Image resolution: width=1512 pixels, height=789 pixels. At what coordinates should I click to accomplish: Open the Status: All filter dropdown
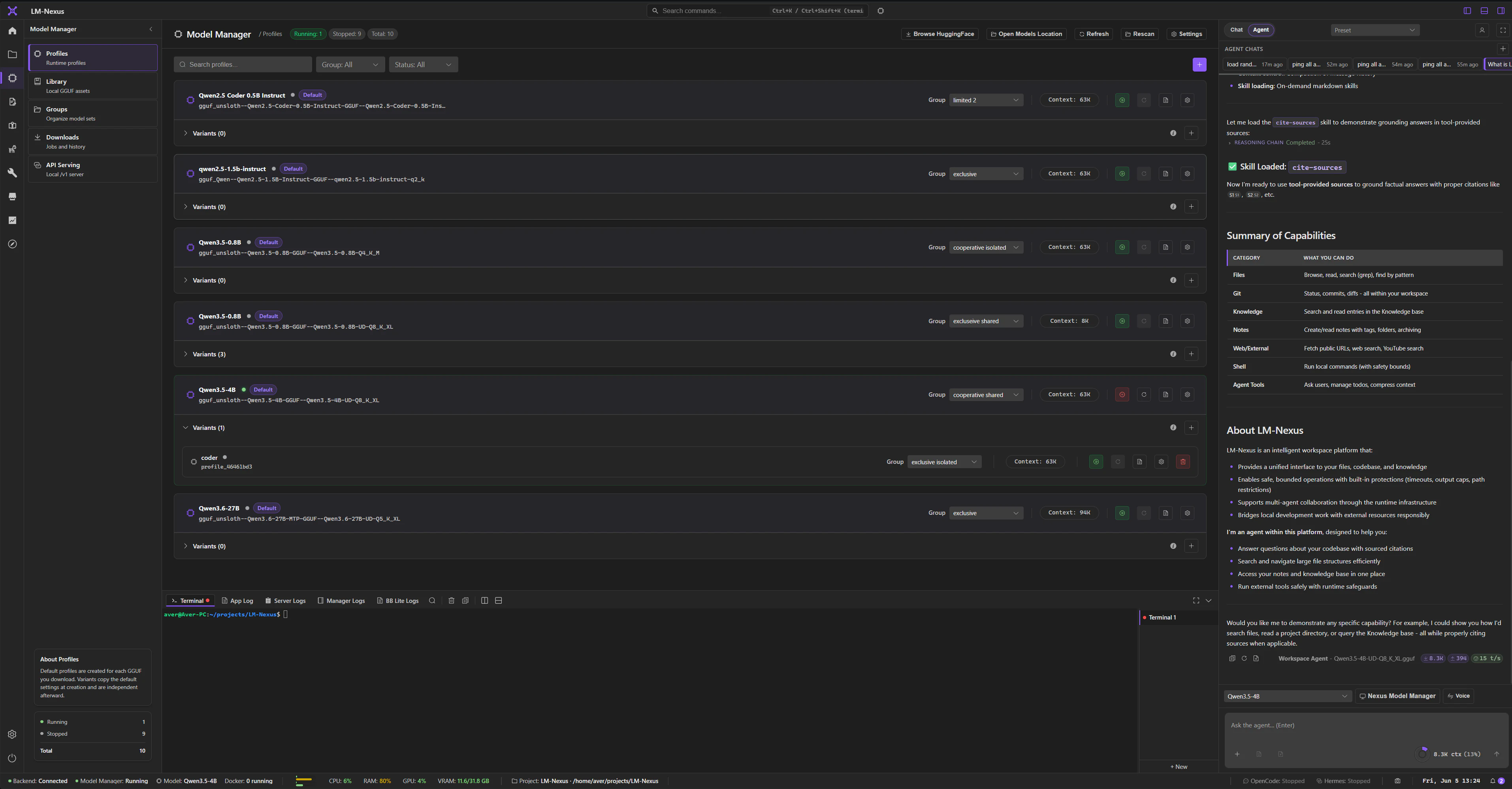(423, 64)
